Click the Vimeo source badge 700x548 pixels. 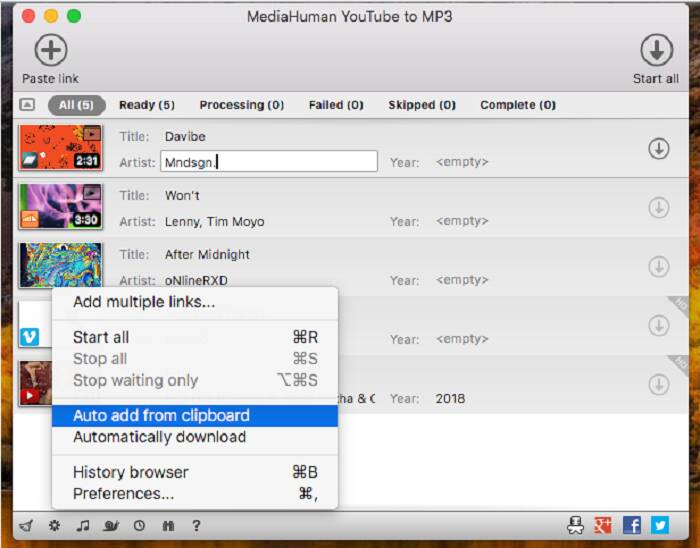29,337
